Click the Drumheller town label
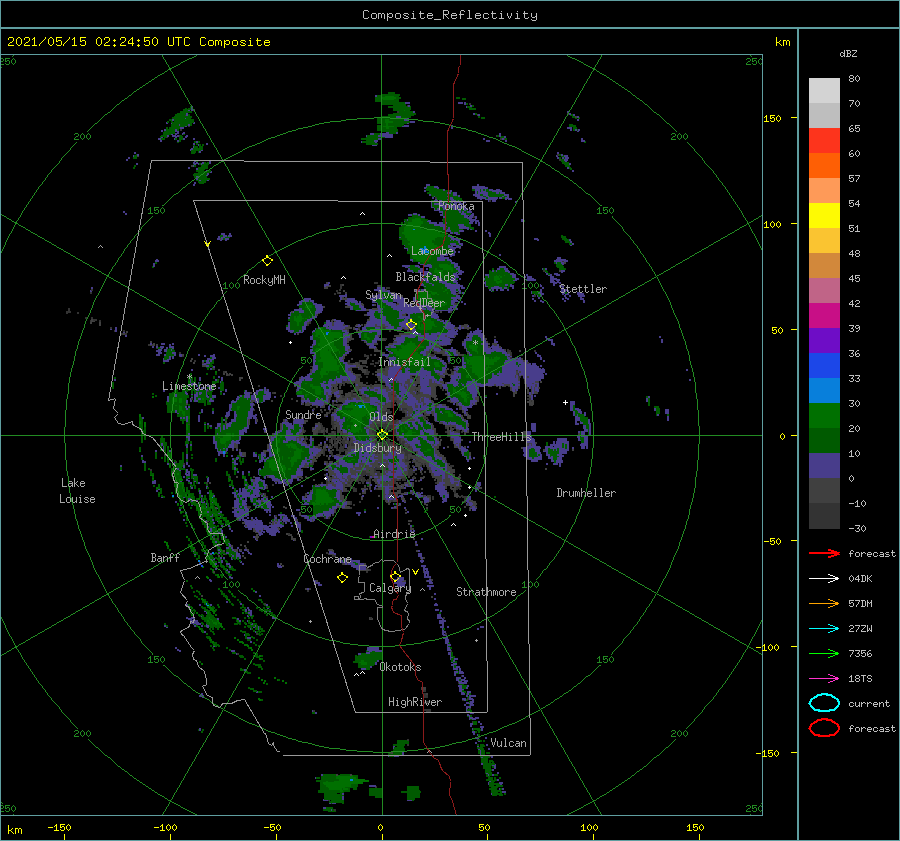 point(586,493)
